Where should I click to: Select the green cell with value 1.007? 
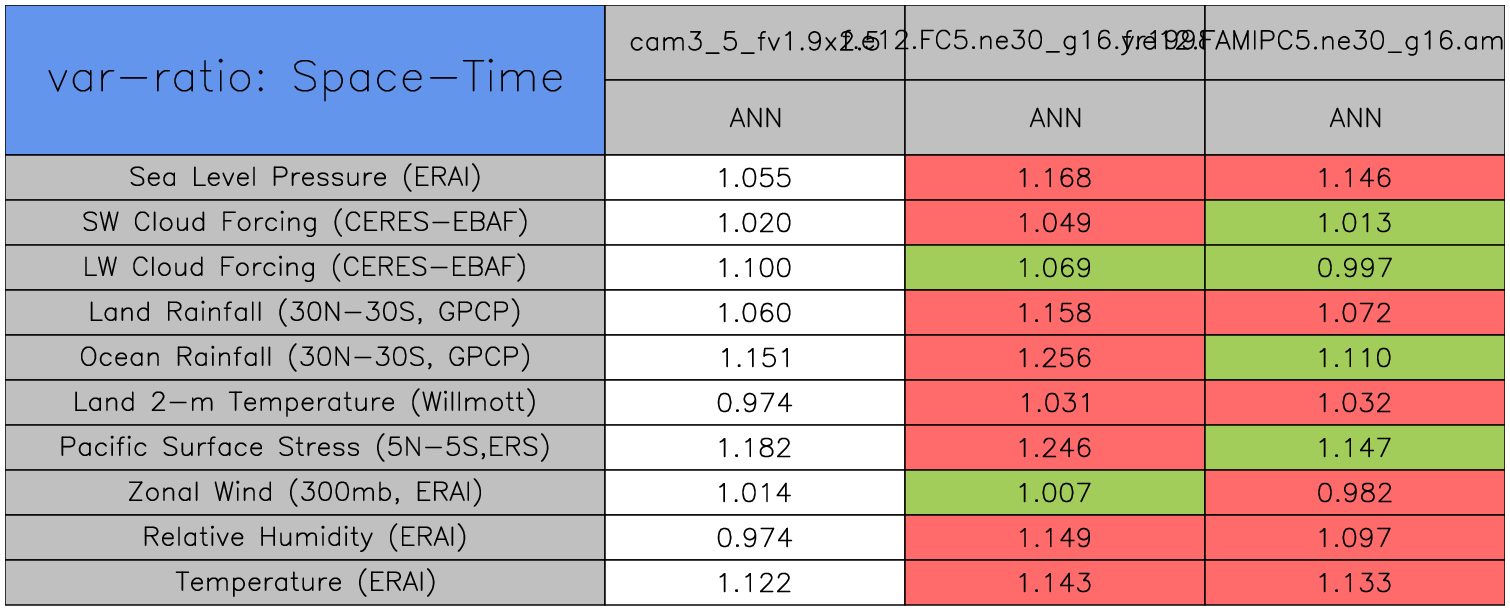(1055, 493)
